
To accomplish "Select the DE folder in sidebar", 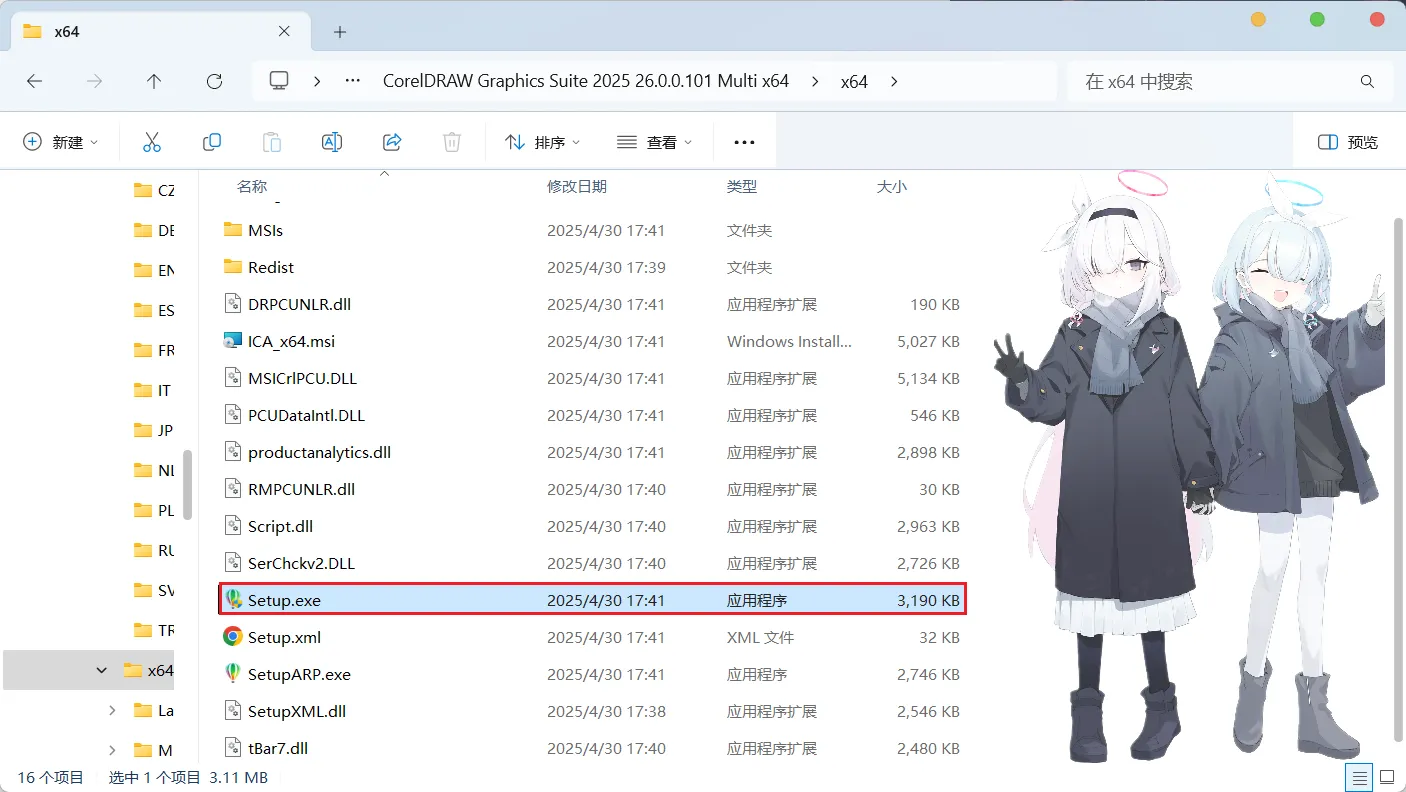I will [154, 230].
